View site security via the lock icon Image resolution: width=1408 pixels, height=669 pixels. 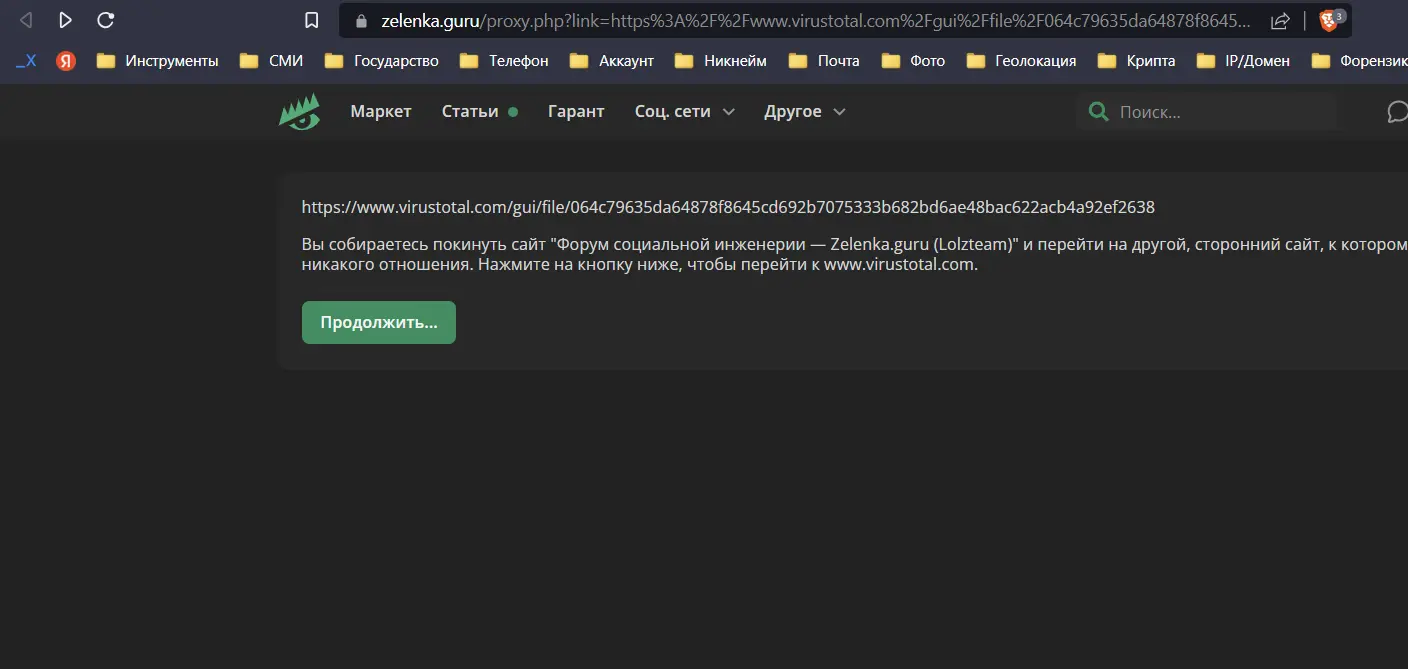tap(362, 21)
